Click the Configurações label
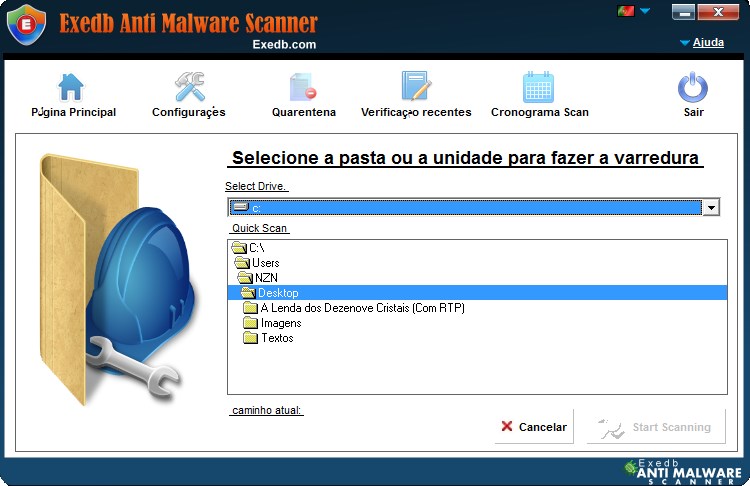The image size is (750, 486). pyautogui.click(x=188, y=112)
